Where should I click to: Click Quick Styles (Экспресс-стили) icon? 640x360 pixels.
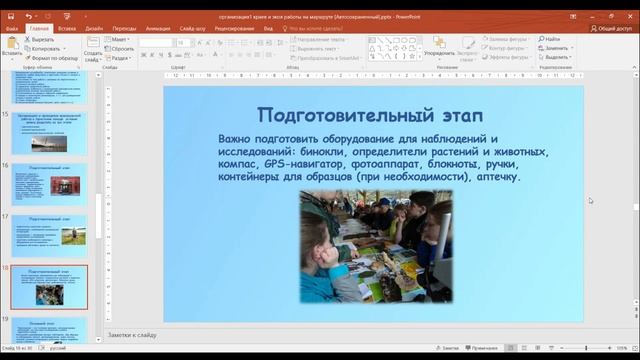tap(468, 42)
